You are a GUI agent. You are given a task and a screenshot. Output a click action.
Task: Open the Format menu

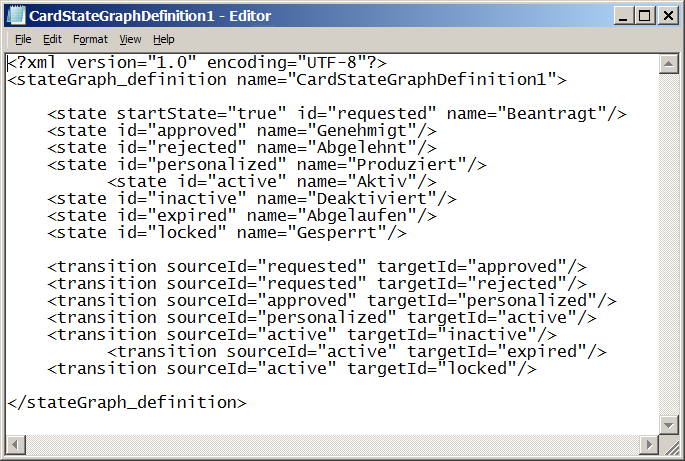click(90, 39)
